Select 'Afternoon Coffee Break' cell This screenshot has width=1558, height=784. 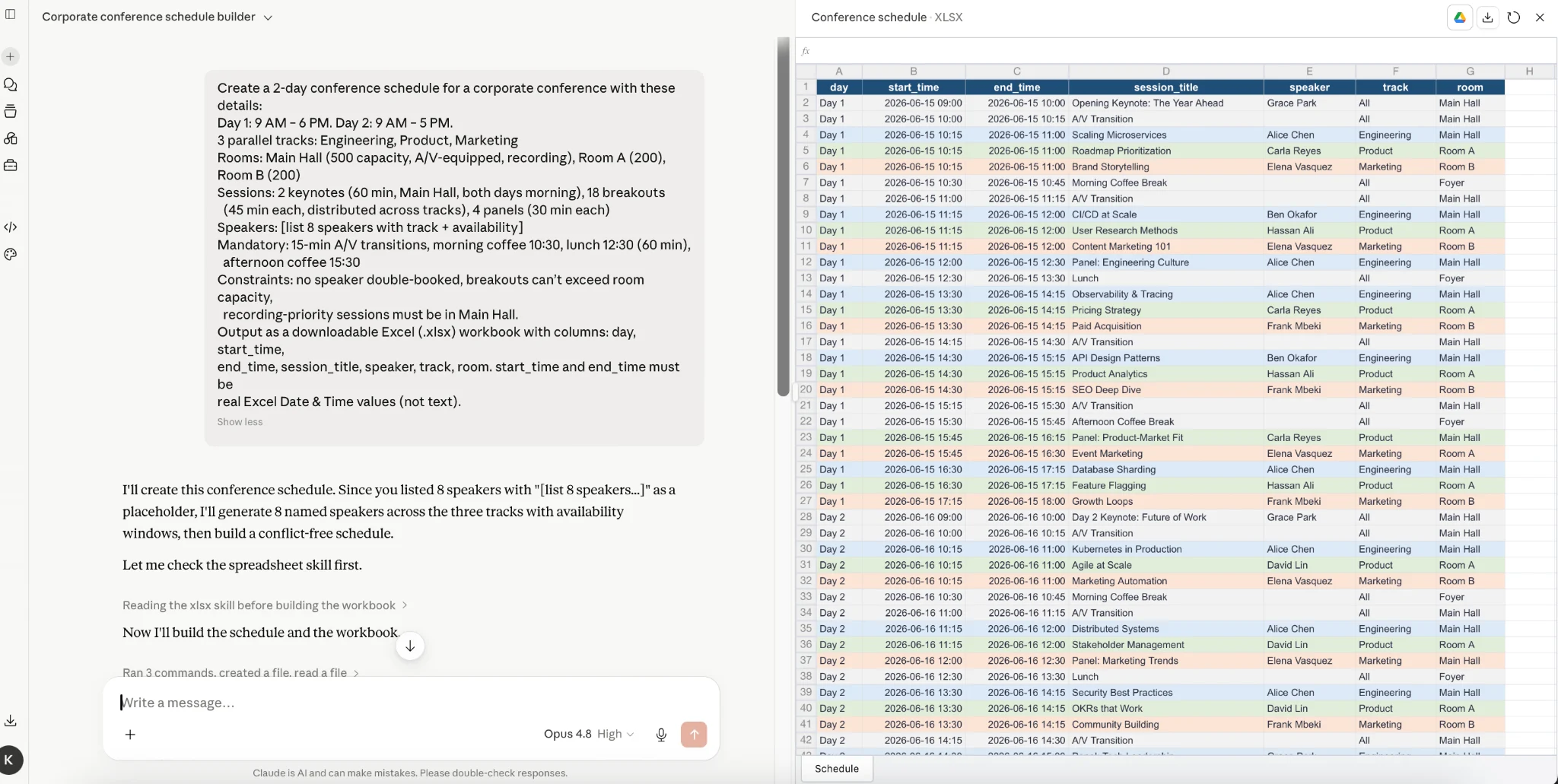coord(1165,422)
